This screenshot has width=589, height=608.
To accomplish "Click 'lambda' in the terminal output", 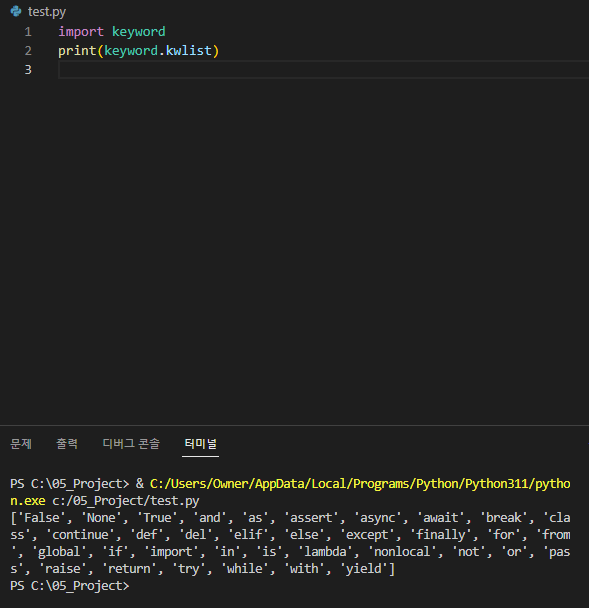I will 325,552.
